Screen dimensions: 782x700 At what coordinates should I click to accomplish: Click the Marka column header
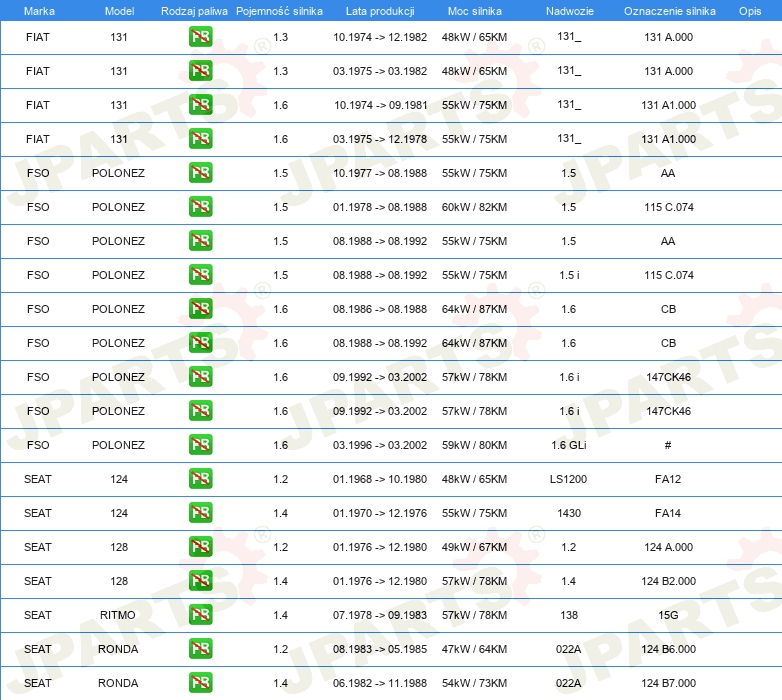click(39, 11)
